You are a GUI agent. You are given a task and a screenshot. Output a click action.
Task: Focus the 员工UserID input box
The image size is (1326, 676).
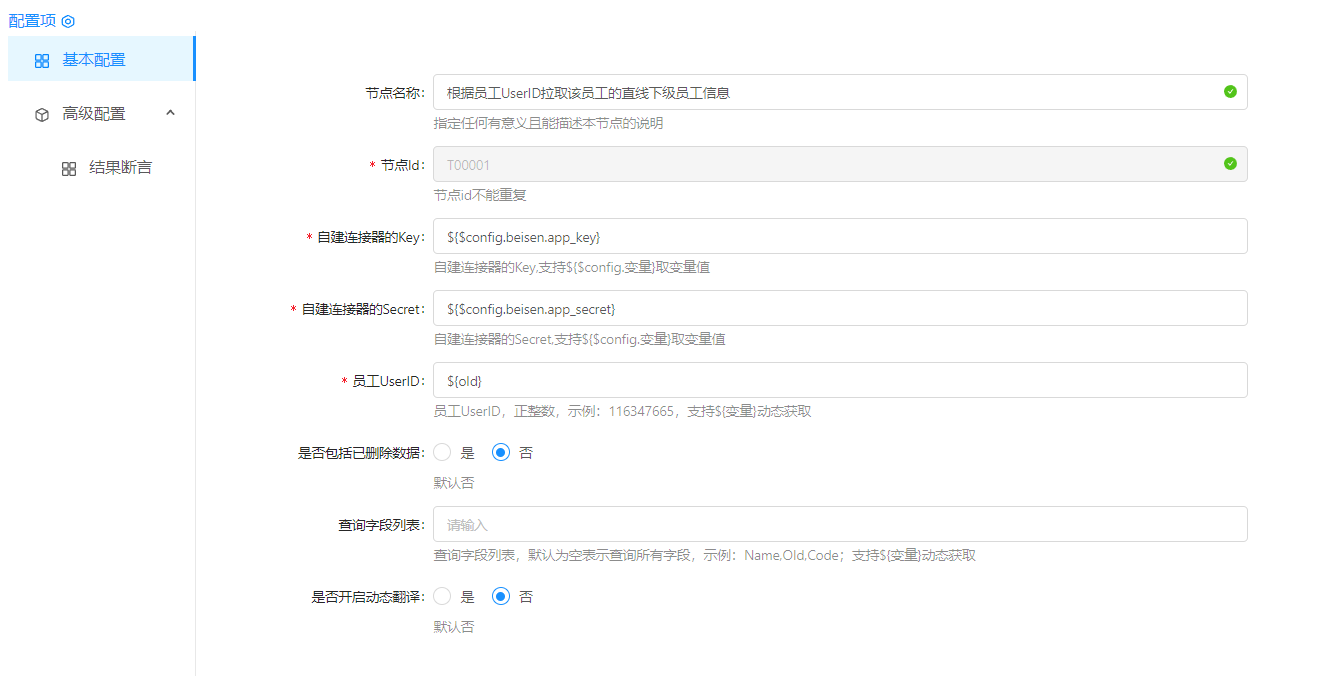840,380
